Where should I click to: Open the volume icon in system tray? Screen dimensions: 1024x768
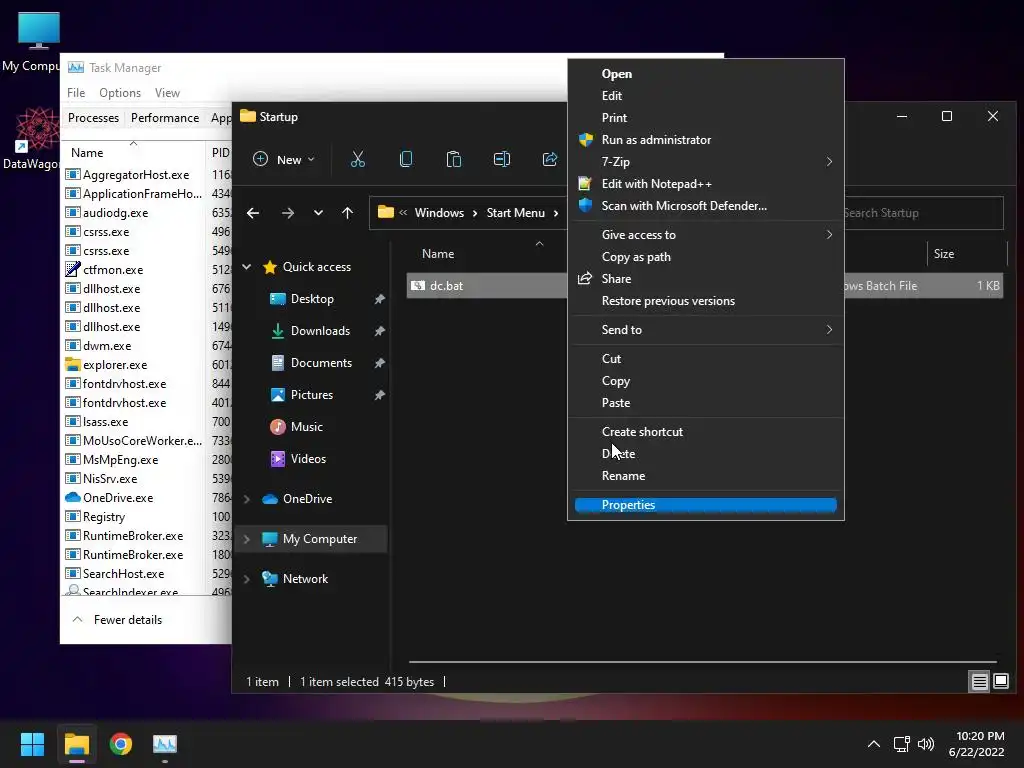pos(925,744)
